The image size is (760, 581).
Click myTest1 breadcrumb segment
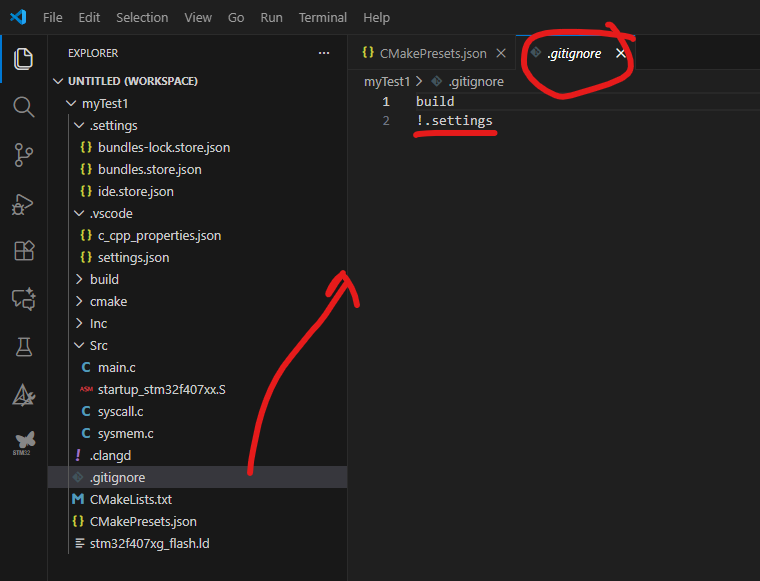point(387,81)
